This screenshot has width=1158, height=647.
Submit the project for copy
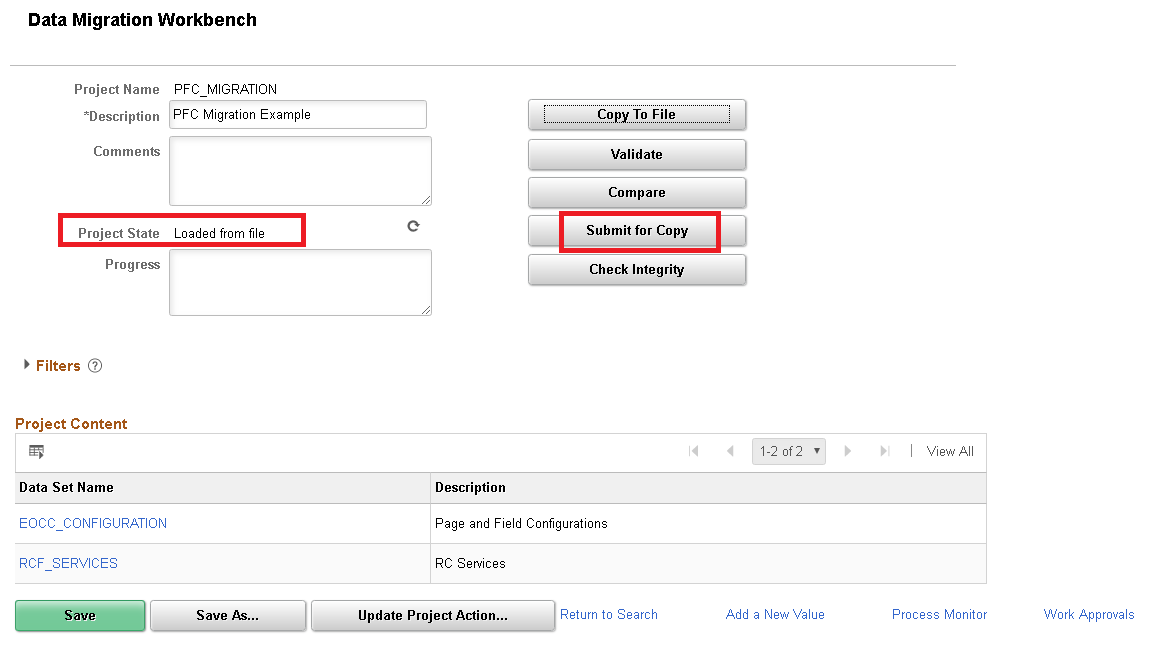pos(637,231)
